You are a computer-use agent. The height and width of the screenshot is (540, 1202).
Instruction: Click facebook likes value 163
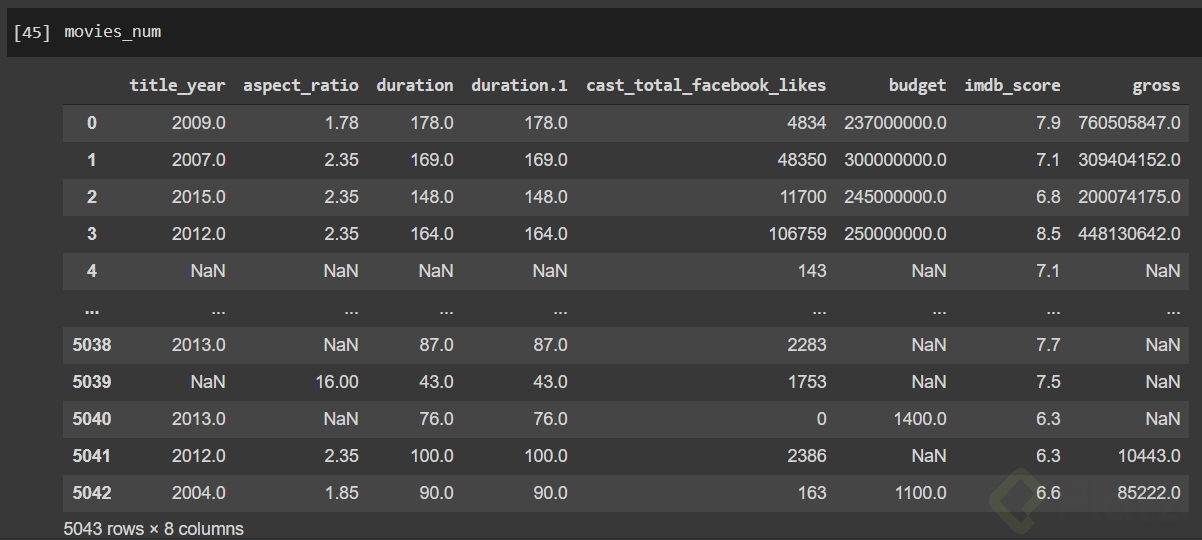point(813,492)
